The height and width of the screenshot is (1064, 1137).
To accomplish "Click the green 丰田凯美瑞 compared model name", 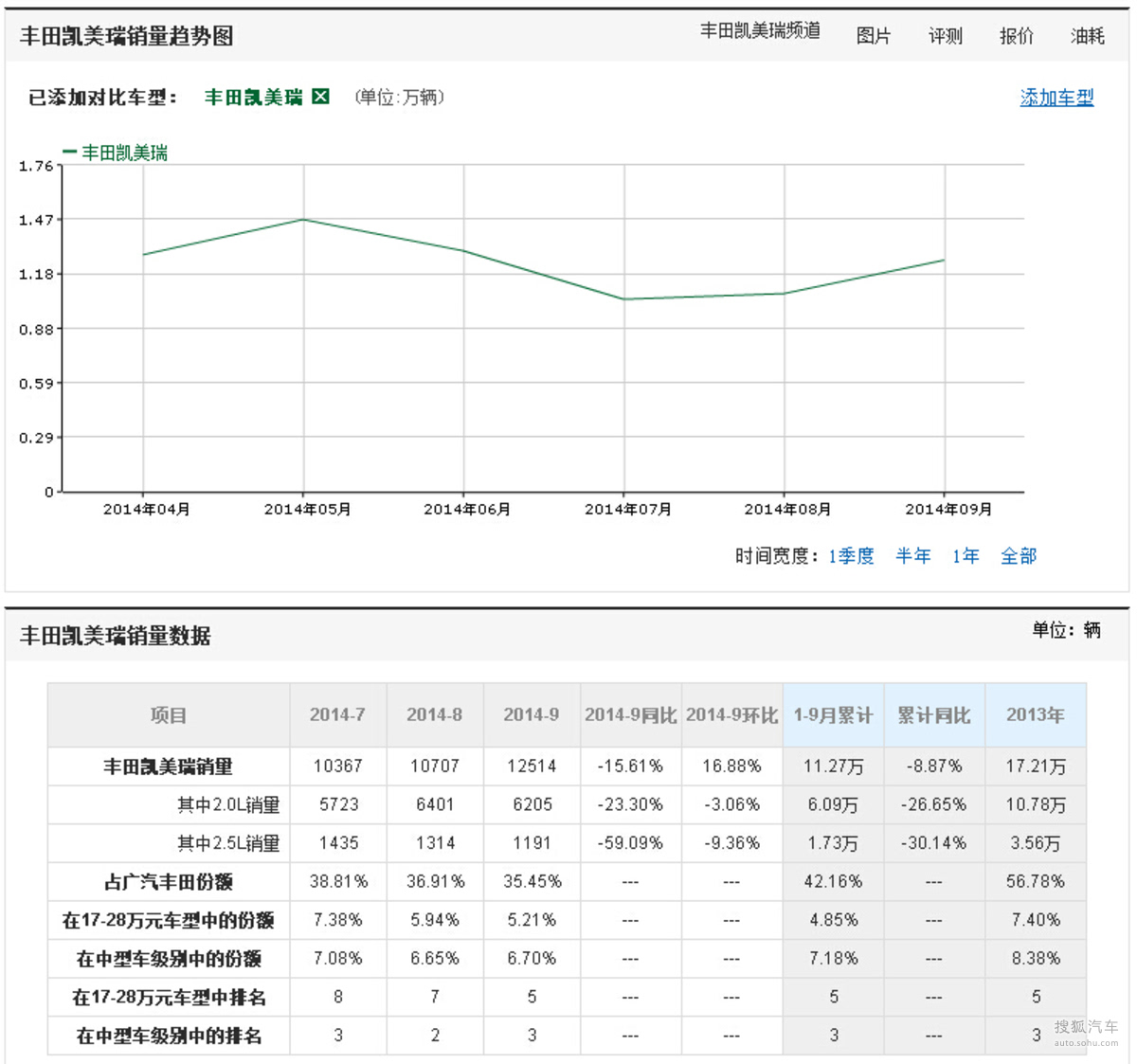I will [x=253, y=97].
